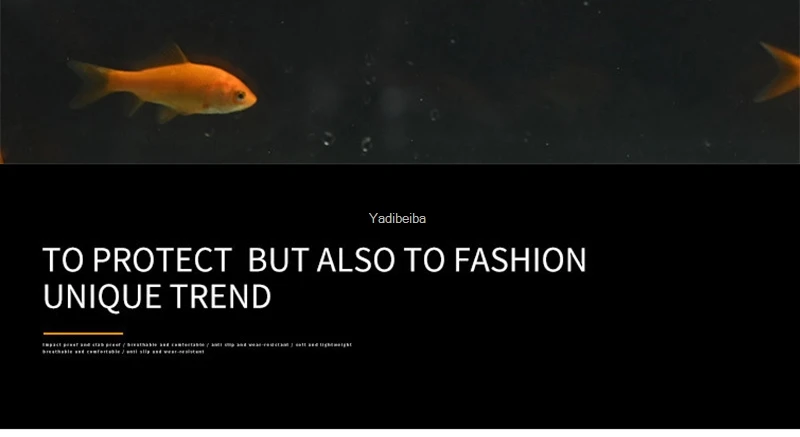Image resolution: width=800 pixels, height=437 pixels.
Task: Click the word UNIQUE in the heading
Action: point(102,297)
